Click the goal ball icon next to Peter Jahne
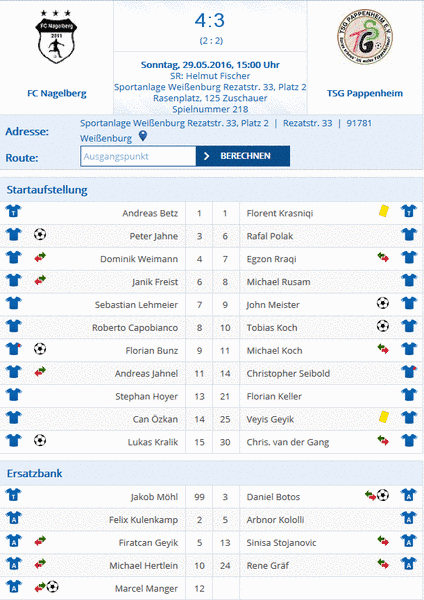The height and width of the screenshot is (600, 424). (x=40, y=234)
